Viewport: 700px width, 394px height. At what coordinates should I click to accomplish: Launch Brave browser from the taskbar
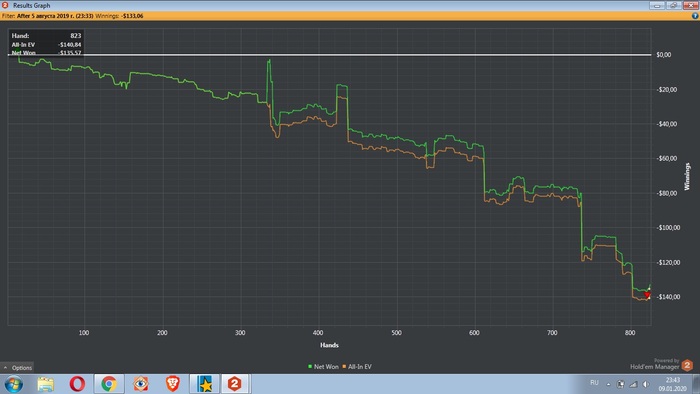tap(173, 384)
